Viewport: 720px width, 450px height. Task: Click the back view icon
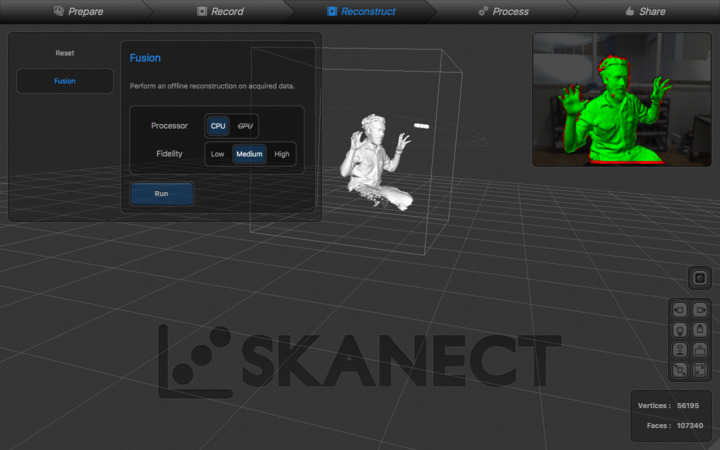[699, 350]
